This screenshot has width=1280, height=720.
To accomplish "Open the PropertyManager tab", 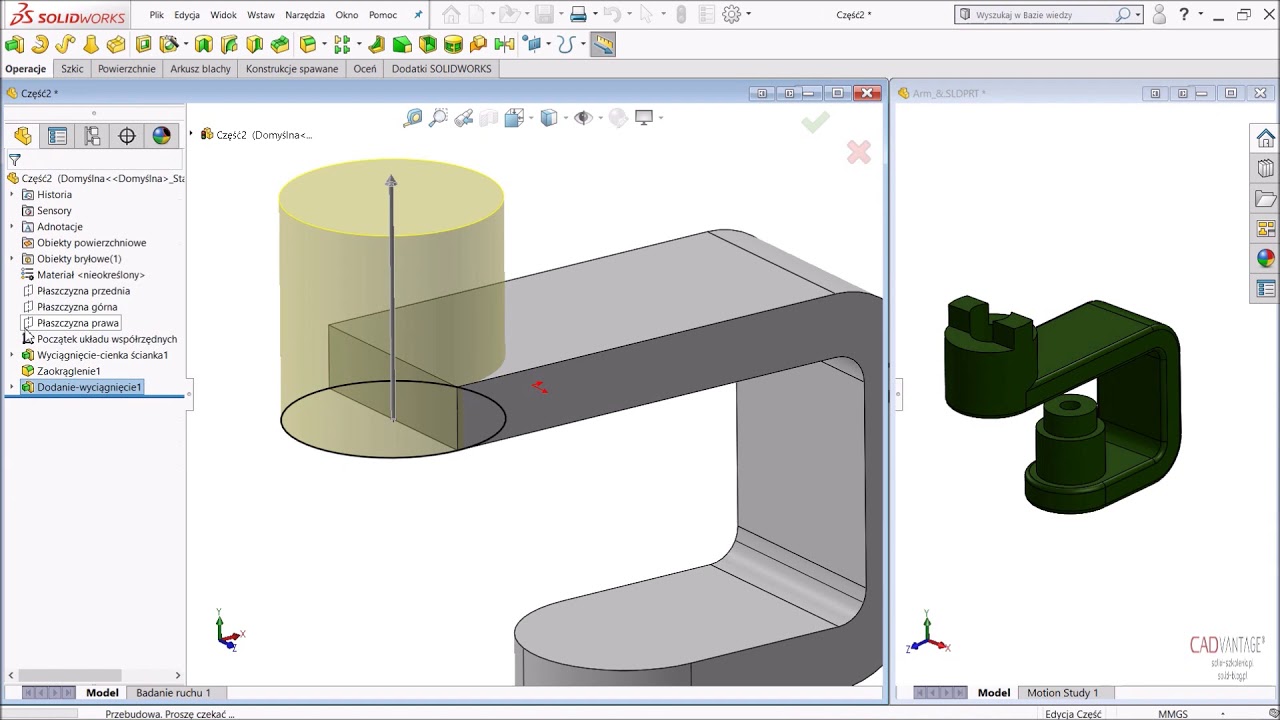I will coord(58,136).
